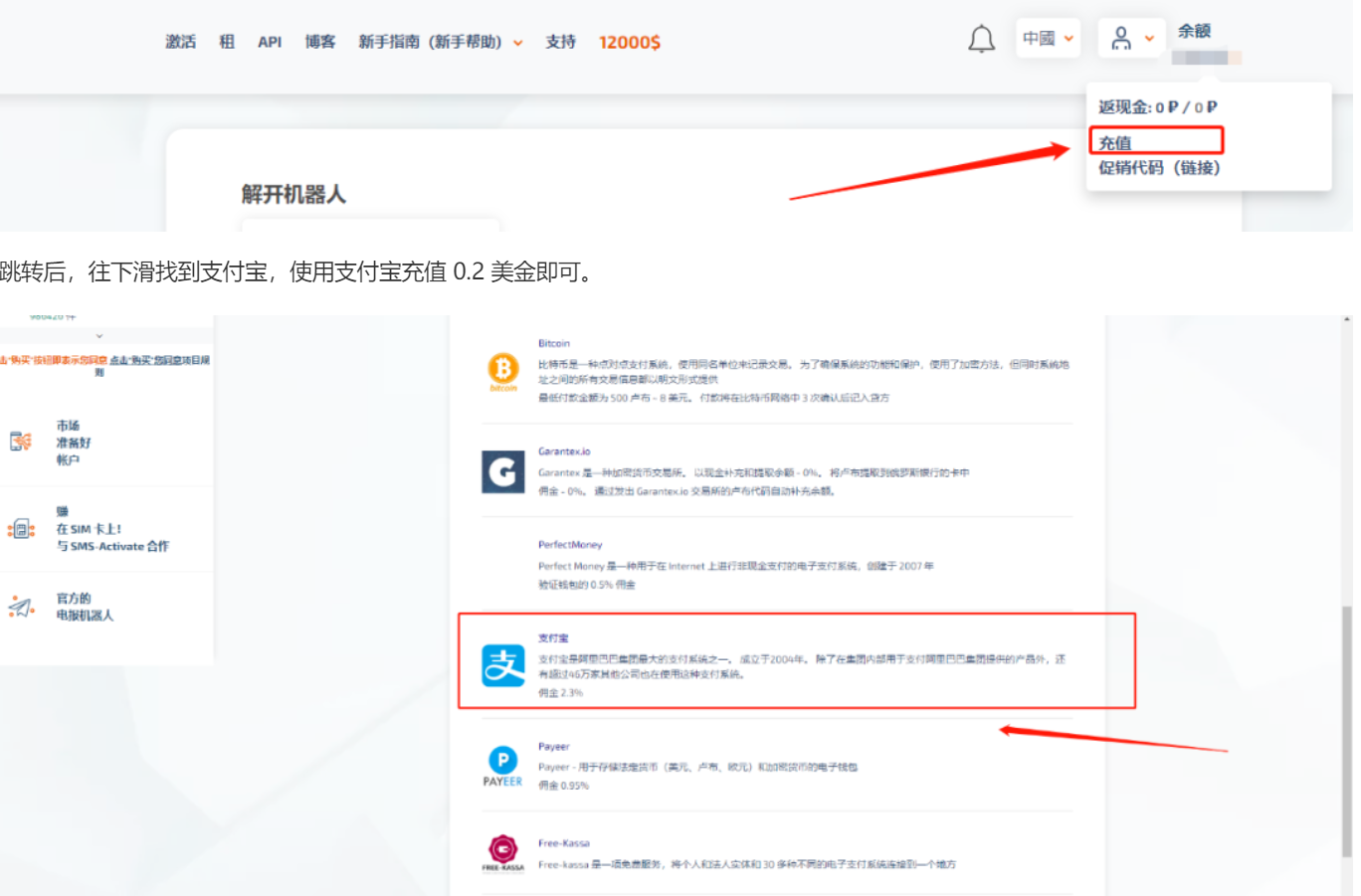Click the SIM card earnings sidebar icon
This screenshot has width=1361, height=896.
pyautogui.click(x=21, y=529)
